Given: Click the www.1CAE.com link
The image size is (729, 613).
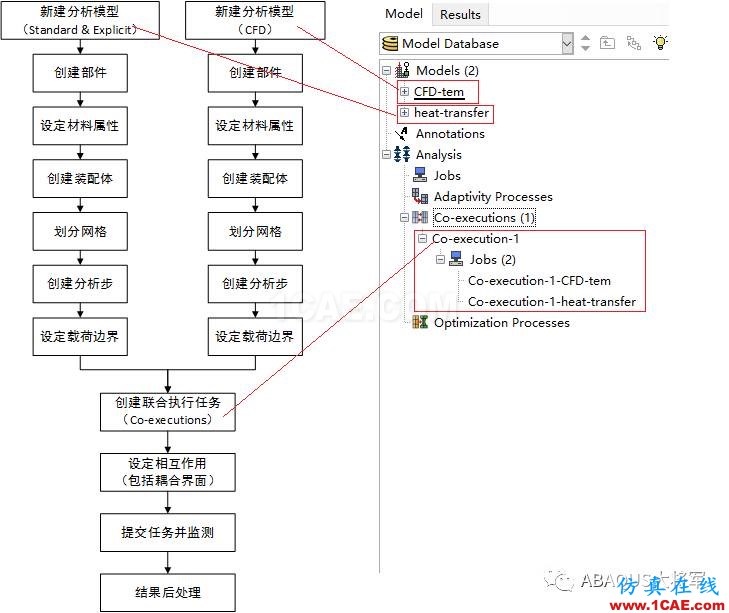Looking at the screenshot, I should (x=667, y=606).
